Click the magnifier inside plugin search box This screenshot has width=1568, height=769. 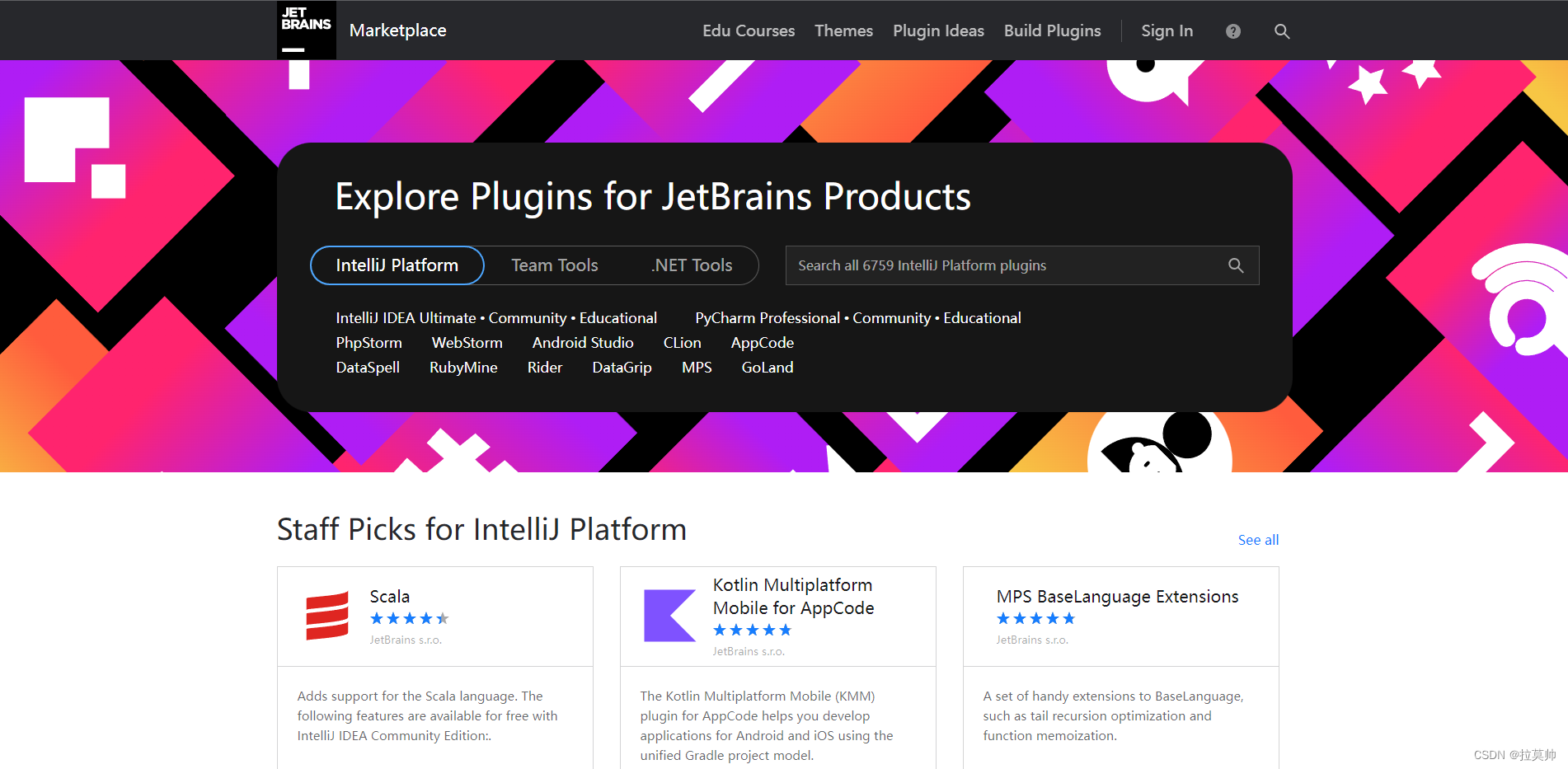tap(1236, 265)
